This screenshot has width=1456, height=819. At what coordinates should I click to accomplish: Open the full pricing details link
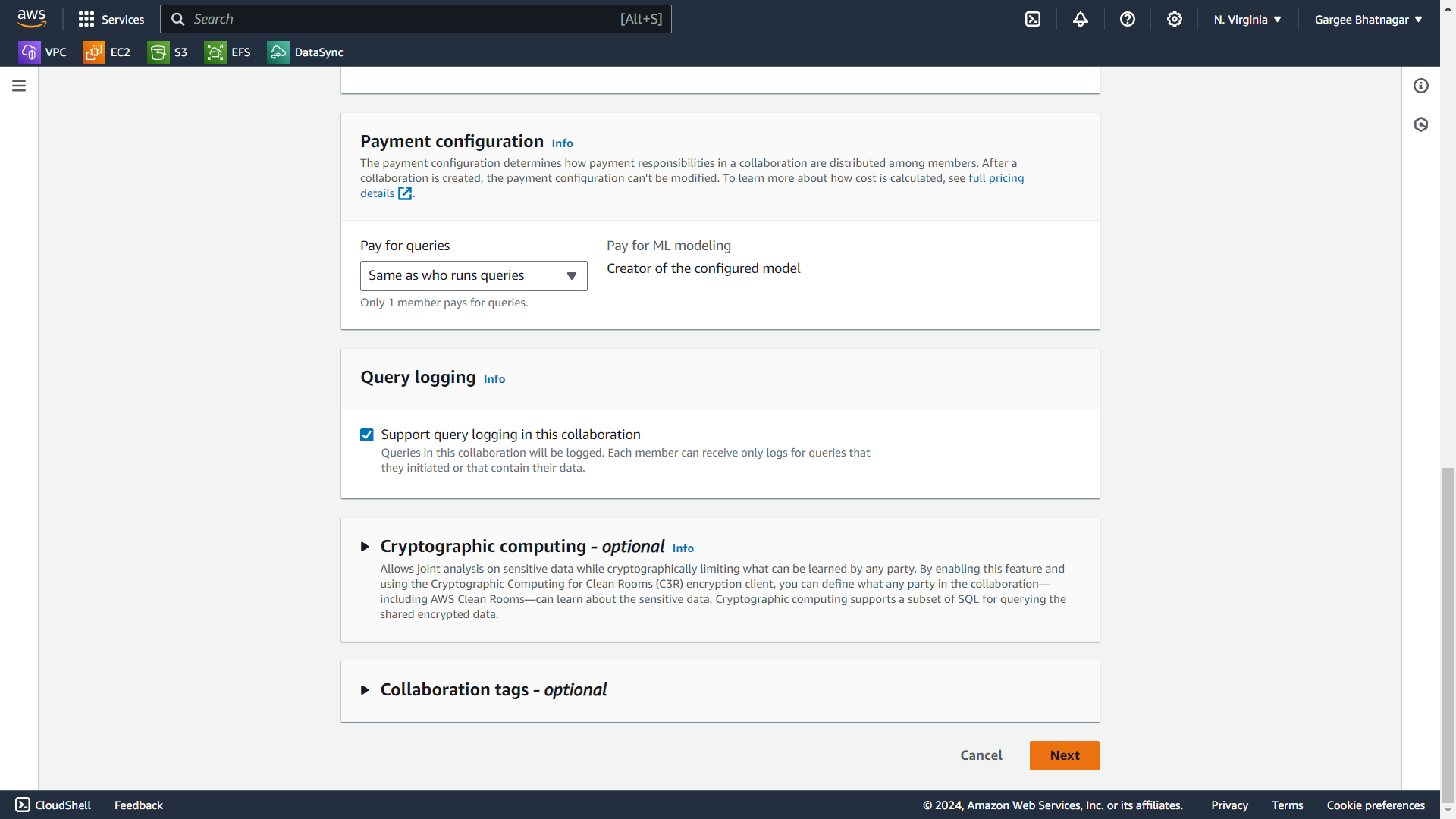pos(996,178)
